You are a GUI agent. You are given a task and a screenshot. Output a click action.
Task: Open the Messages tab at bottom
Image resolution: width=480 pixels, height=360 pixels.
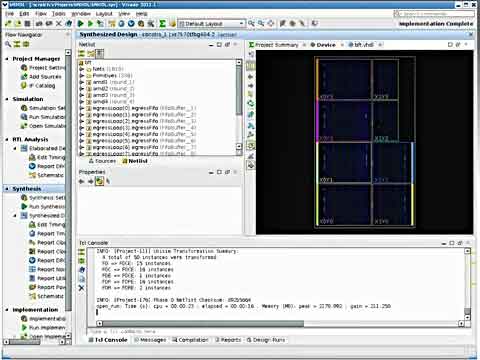pos(150,340)
